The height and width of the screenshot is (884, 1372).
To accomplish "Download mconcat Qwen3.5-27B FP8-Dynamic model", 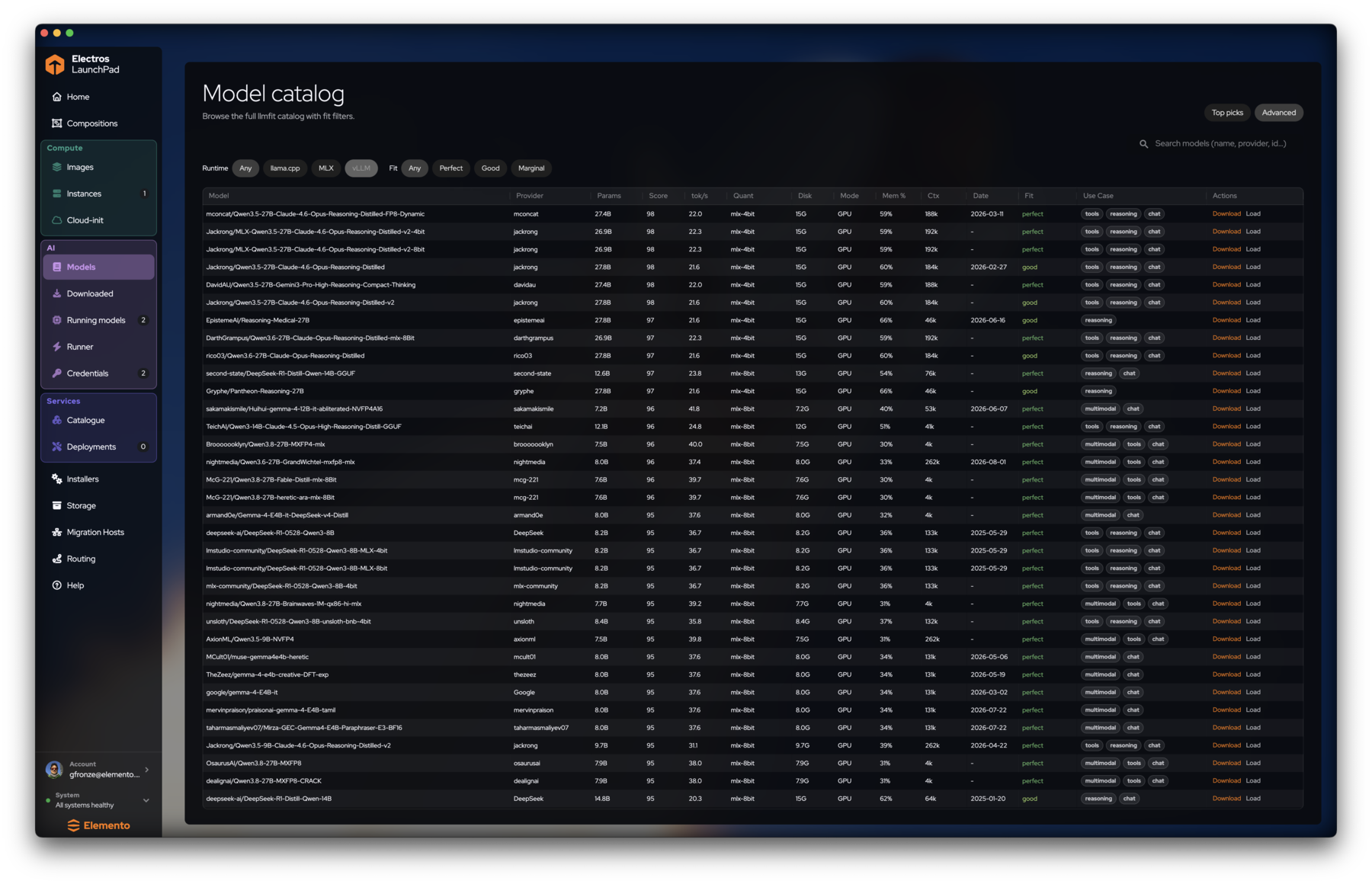I will [1226, 214].
